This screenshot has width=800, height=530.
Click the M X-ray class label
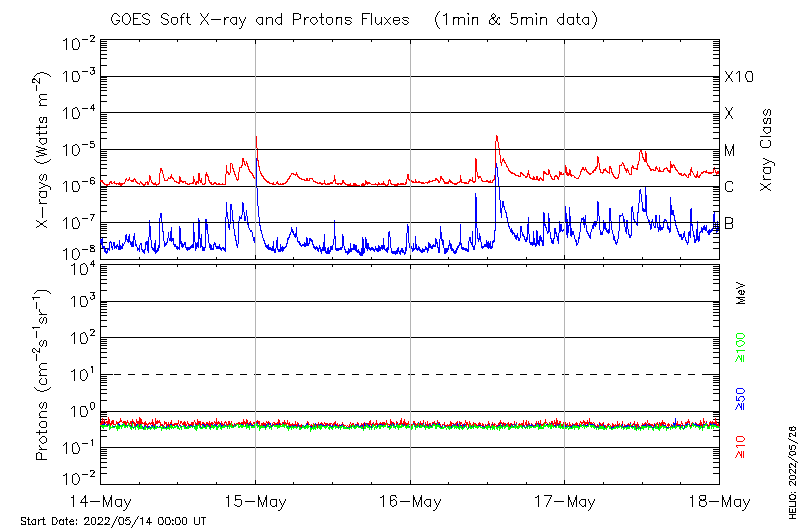(730, 151)
